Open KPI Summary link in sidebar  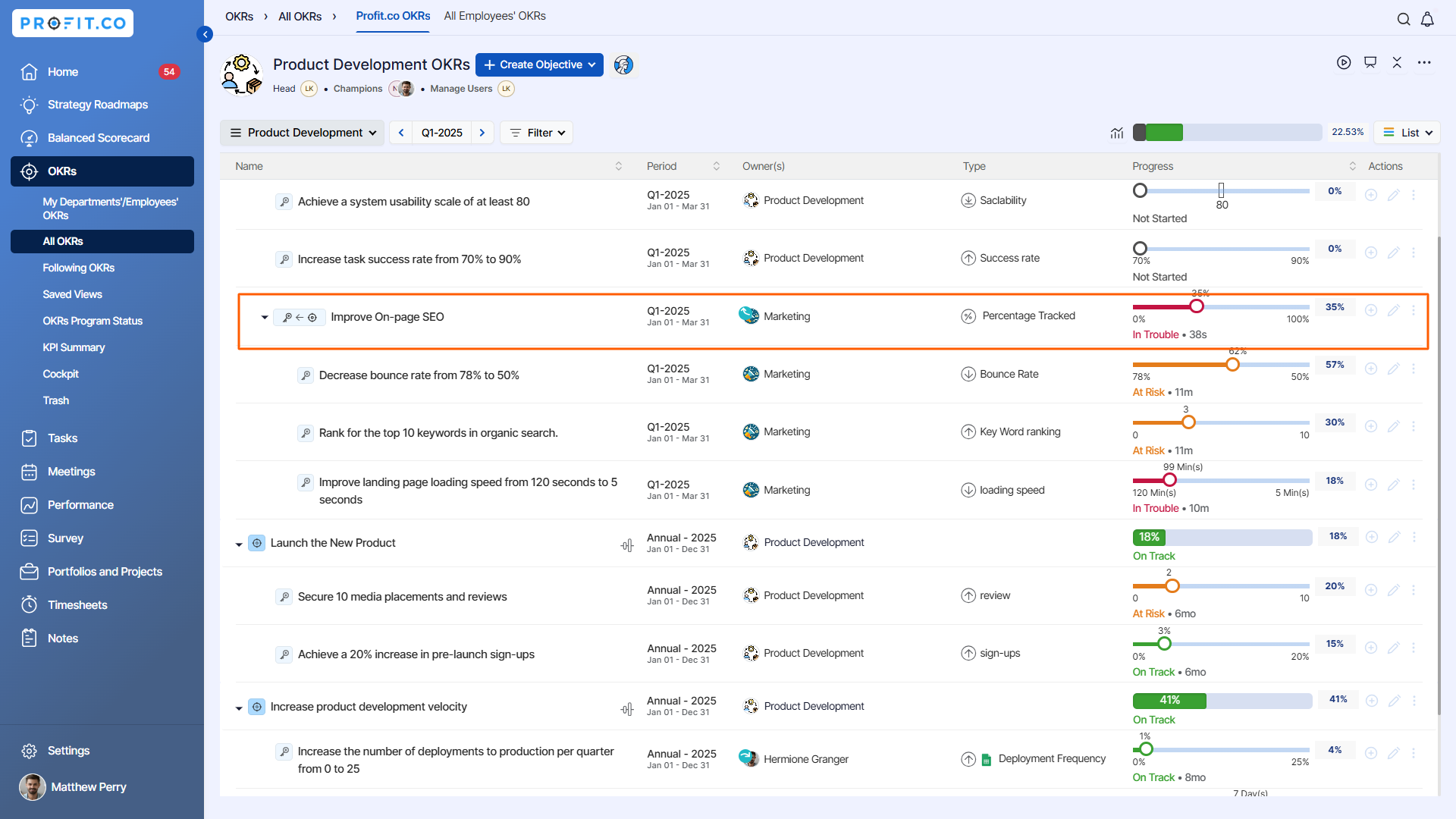coord(74,347)
